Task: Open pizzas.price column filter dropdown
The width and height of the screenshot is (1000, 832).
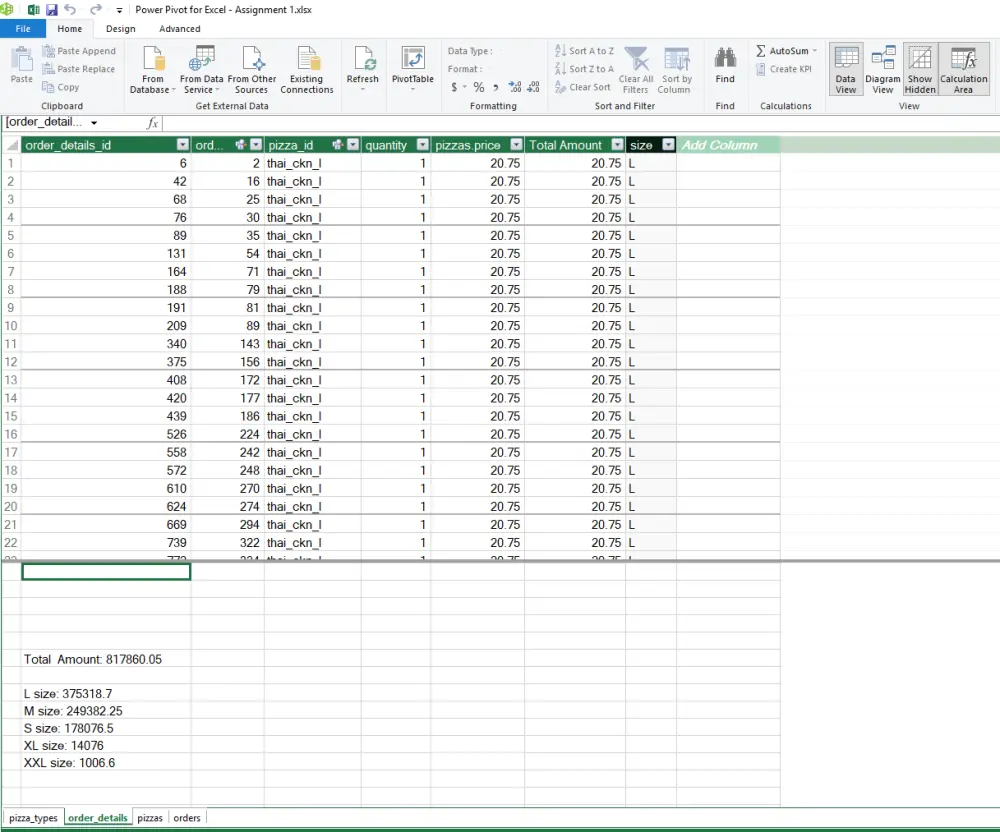Action: pos(517,145)
